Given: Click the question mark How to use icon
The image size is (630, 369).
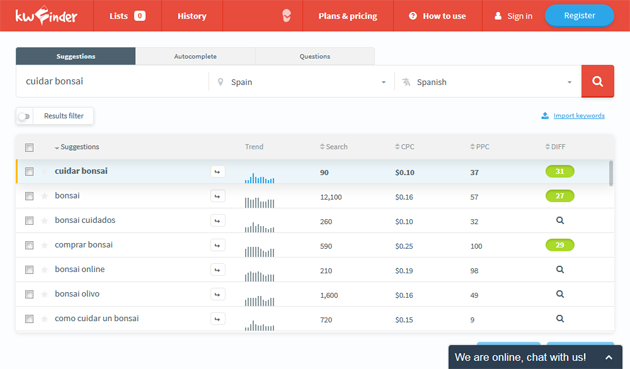Looking at the screenshot, I should coord(413,16).
